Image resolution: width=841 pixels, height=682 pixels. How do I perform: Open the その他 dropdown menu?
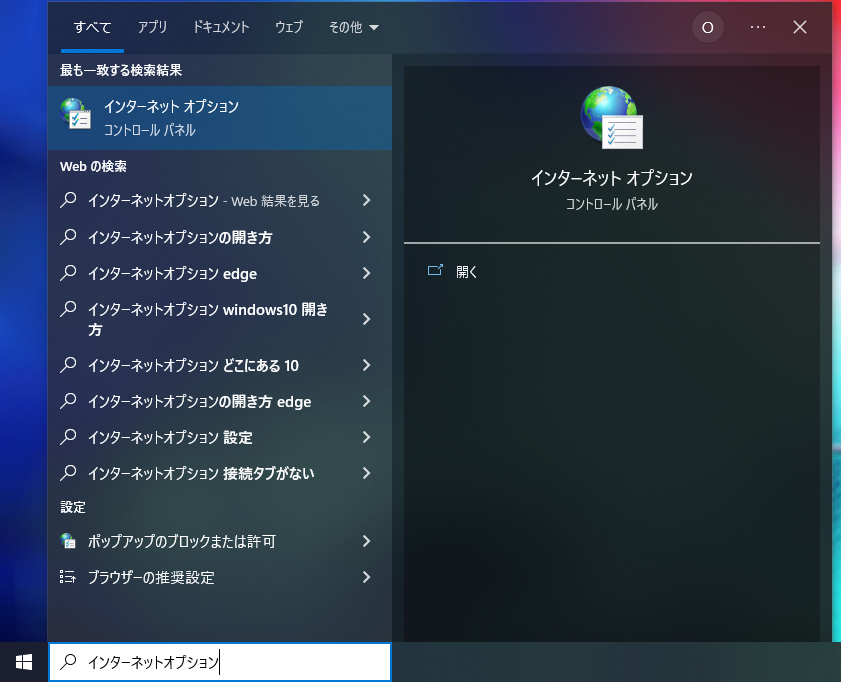(x=353, y=27)
